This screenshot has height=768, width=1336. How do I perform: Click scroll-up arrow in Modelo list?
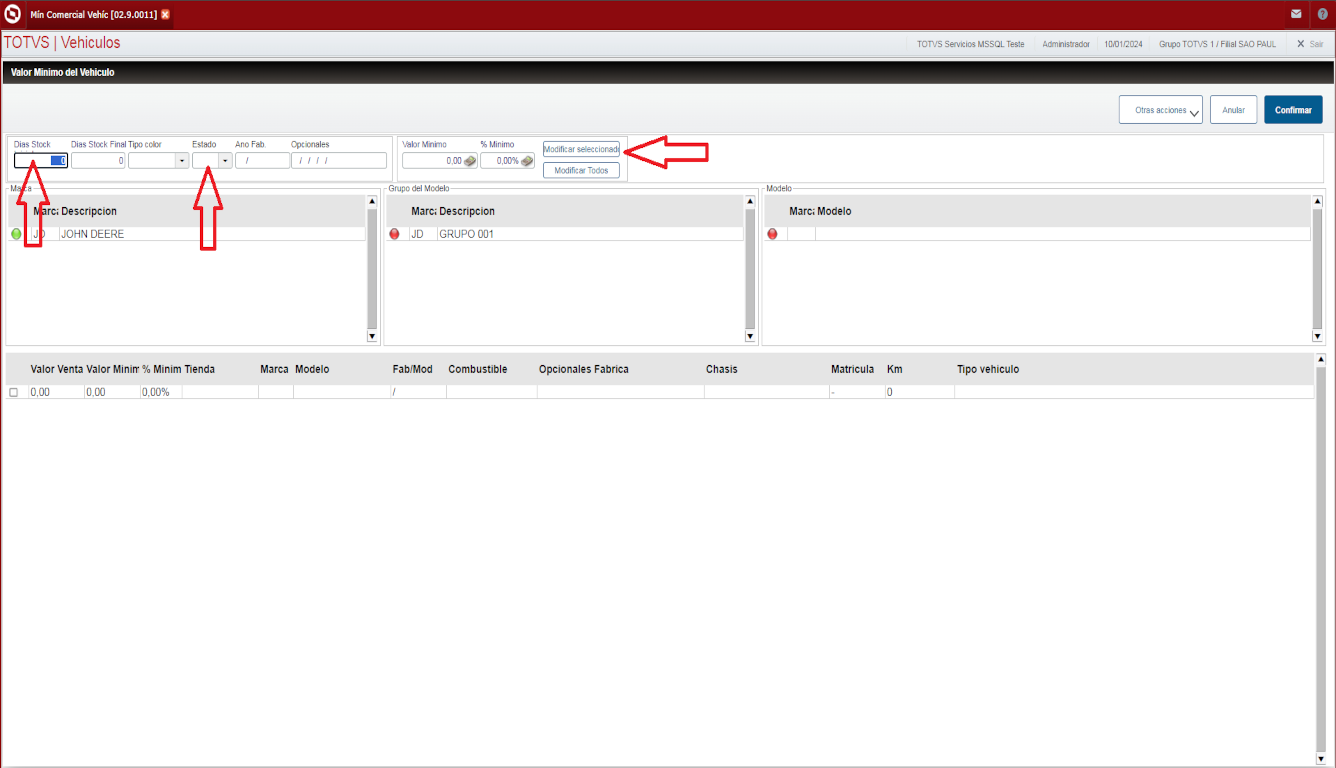point(1317,201)
